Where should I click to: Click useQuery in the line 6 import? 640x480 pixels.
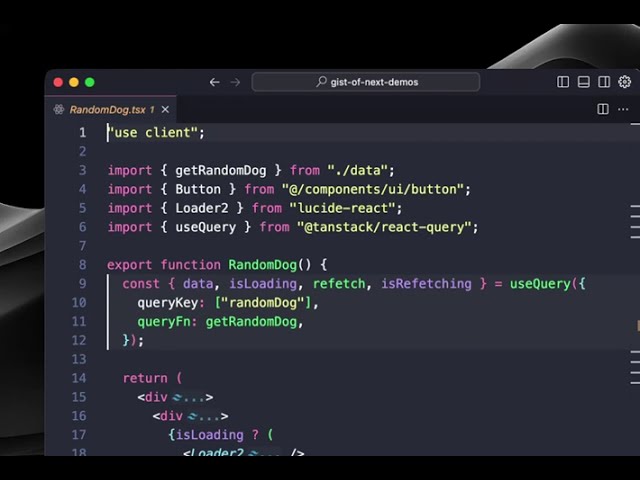pos(206,227)
